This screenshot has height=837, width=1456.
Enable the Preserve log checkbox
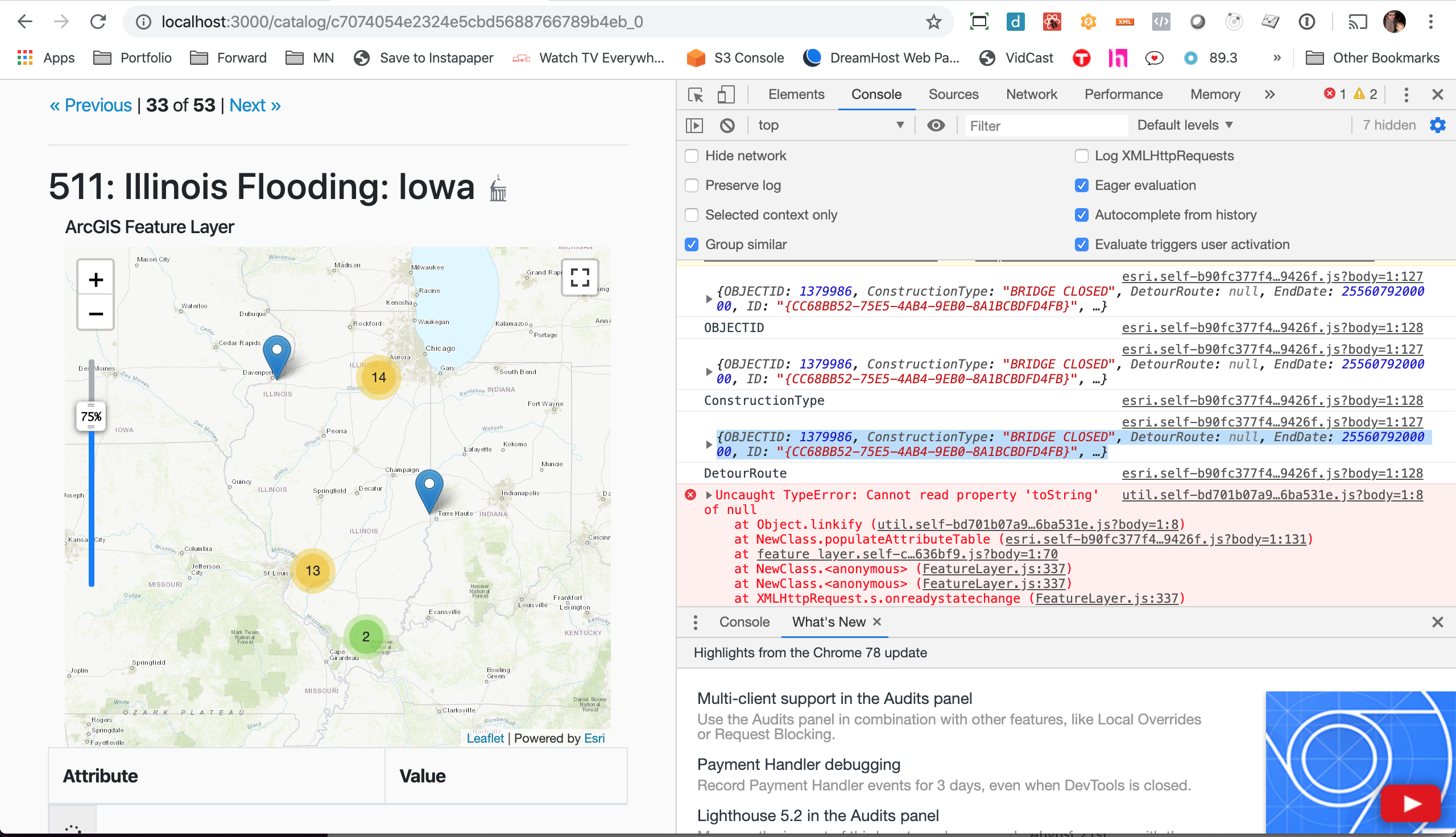pyautogui.click(x=691, y=185)
